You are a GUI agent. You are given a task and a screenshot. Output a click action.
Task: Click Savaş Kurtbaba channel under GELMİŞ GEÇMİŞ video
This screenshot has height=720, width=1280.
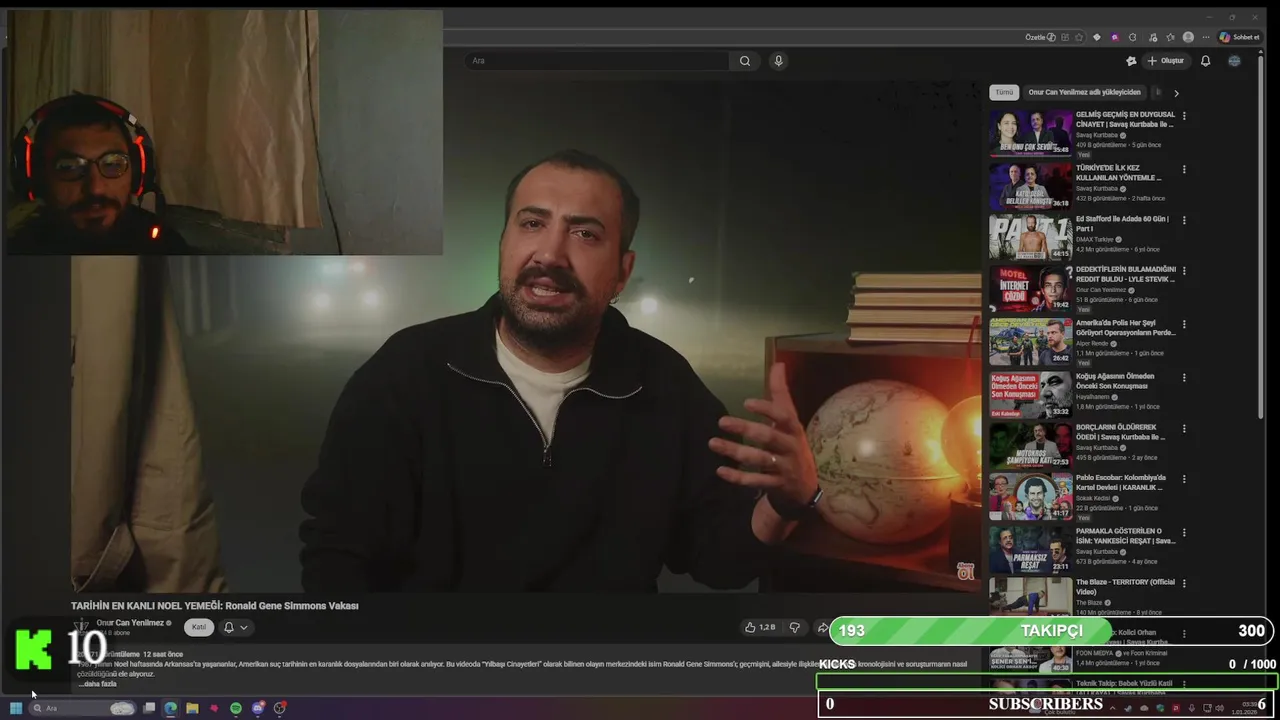click(x=1097, y=135)
